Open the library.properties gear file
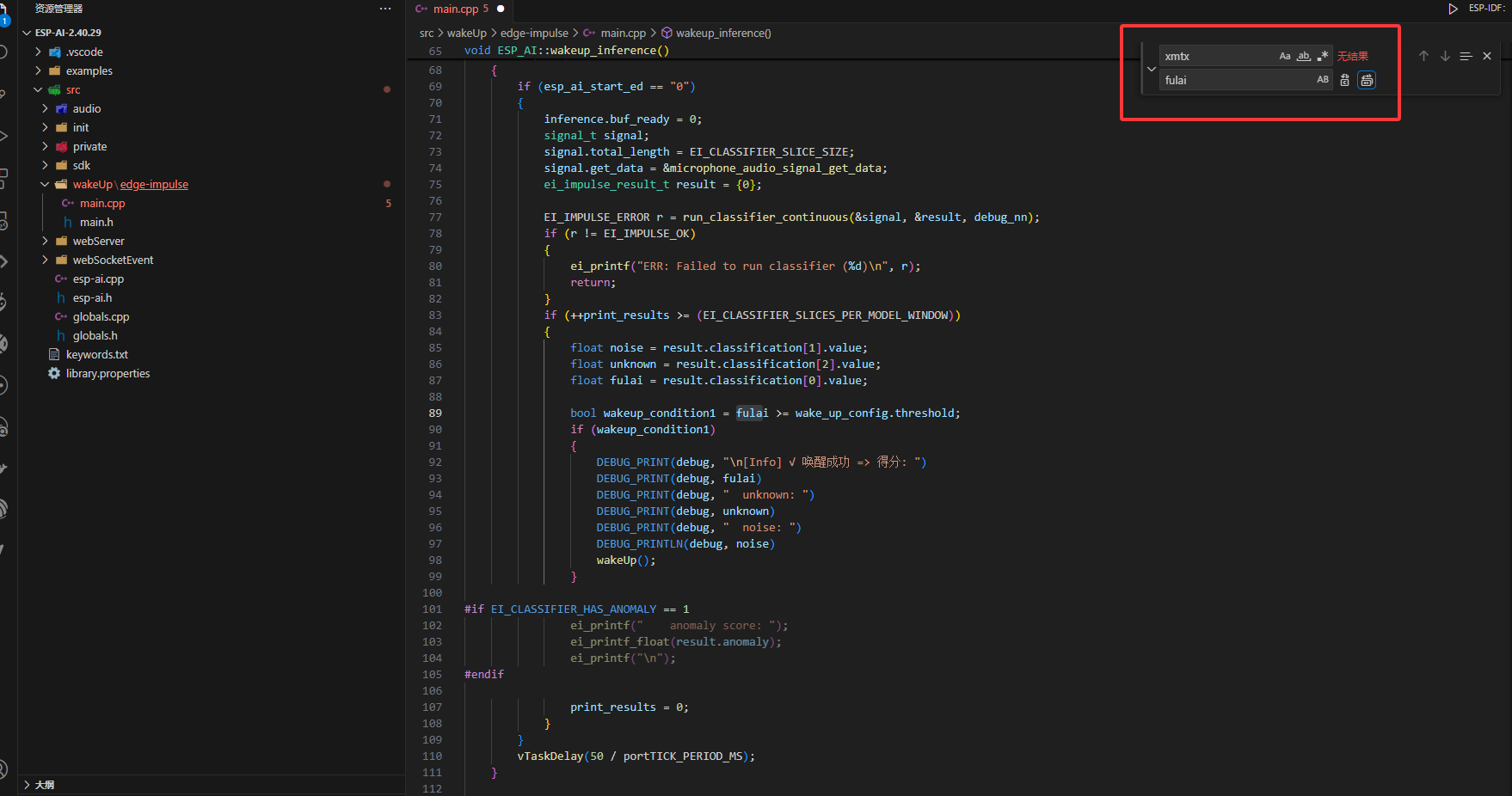Screen dimensions: 1512x796 [108, 374]
